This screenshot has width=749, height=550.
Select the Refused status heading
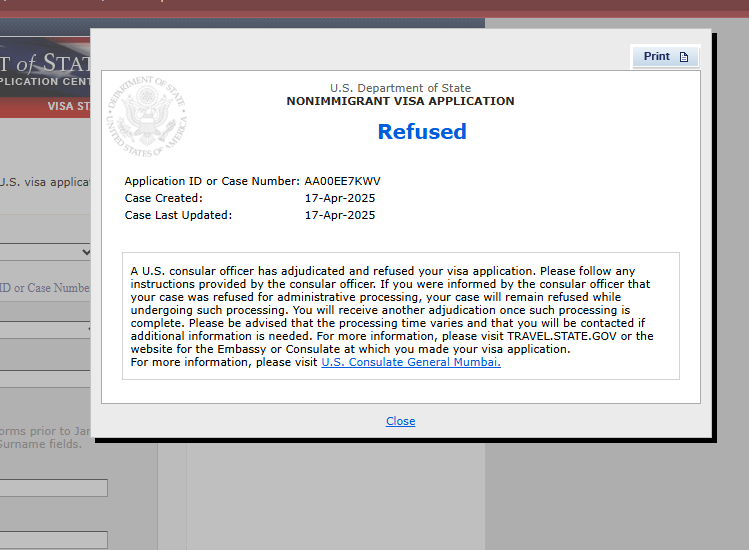point(422,131)
